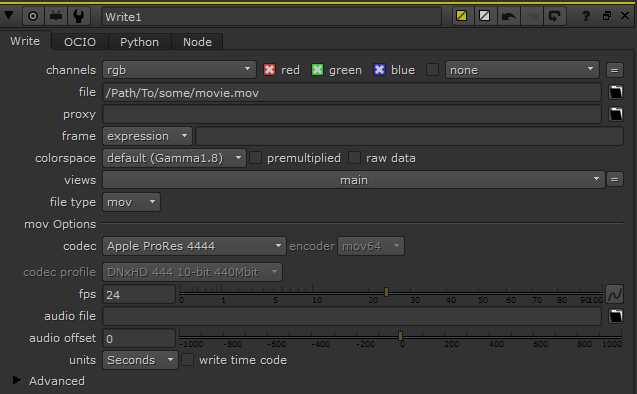
Task: Click the revert icon beside the redo arrow
Action: click(x=555, y=16)
